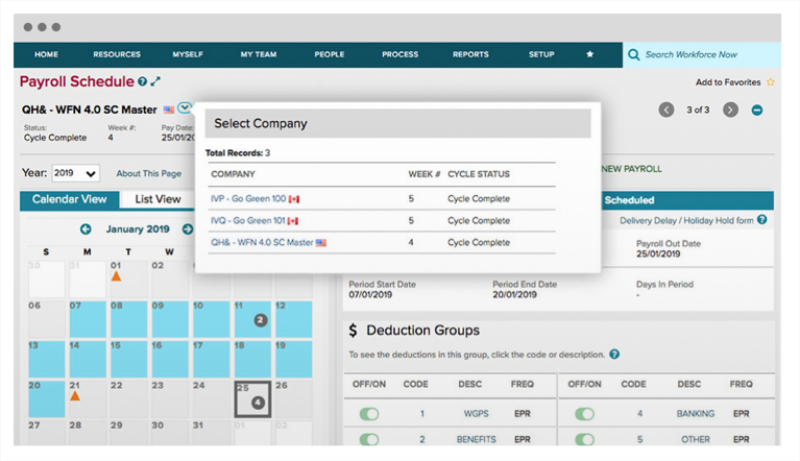Open the HOME menu
This screenshot has width=800, height=461.
pyautogui.click(x=46, y=54)
